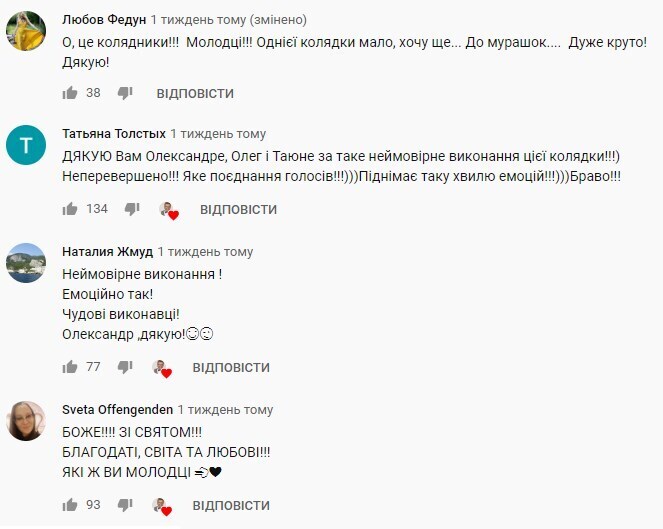Like Наталия Жмуд's comment
This screenshot has height=529, width=663.
tap(70, 367)
